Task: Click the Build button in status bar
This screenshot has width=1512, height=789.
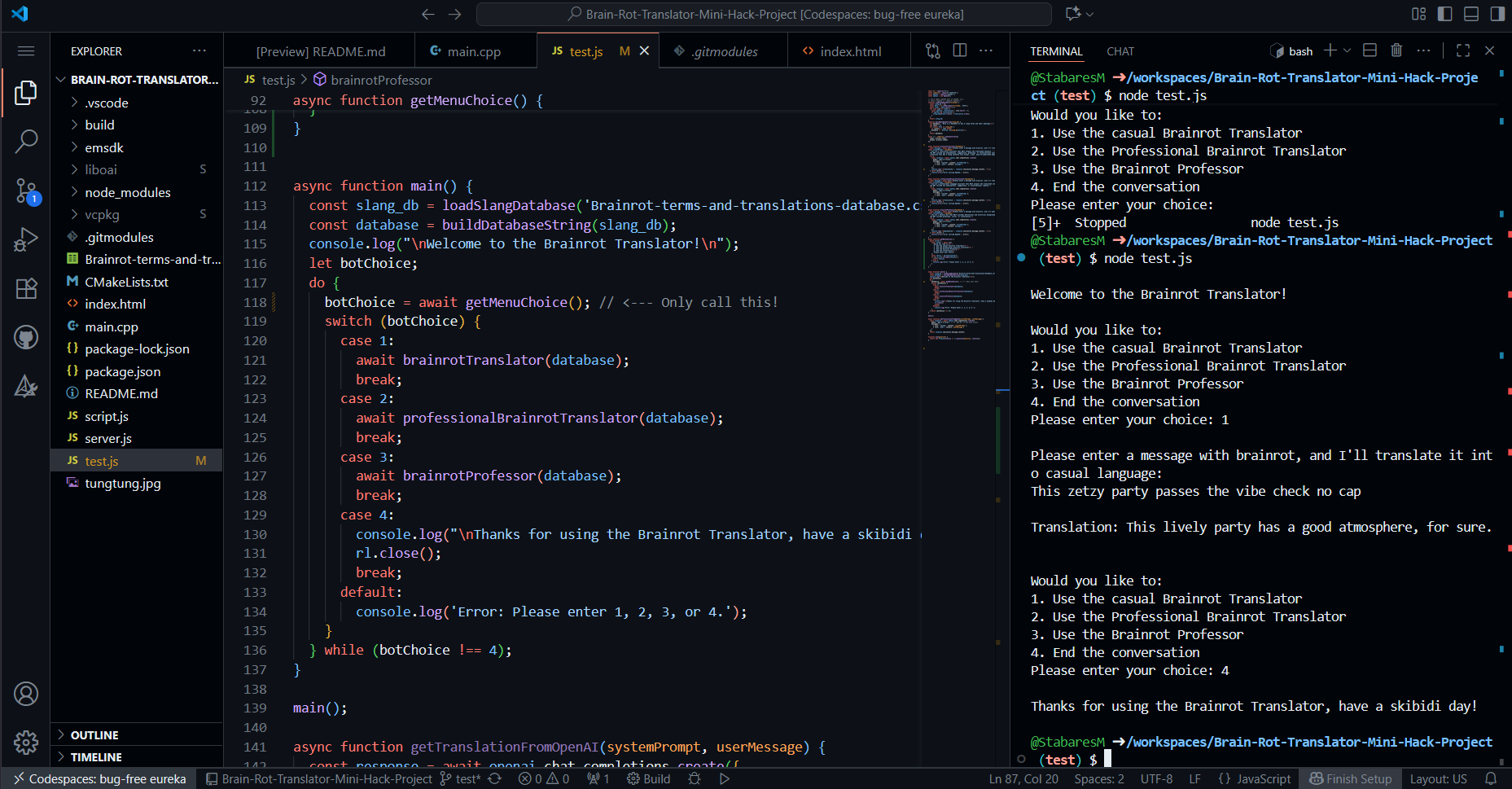Action: [x=649, y=778]
